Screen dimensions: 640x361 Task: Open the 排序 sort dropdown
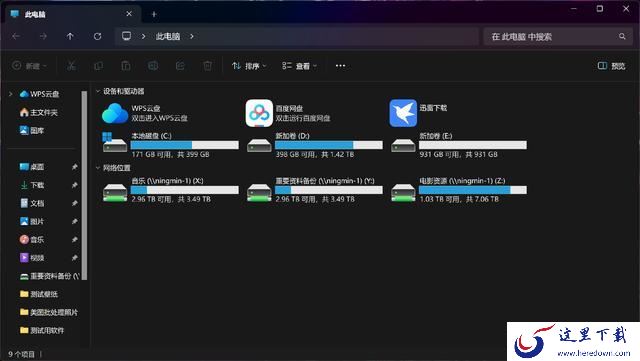click(249, 66)
